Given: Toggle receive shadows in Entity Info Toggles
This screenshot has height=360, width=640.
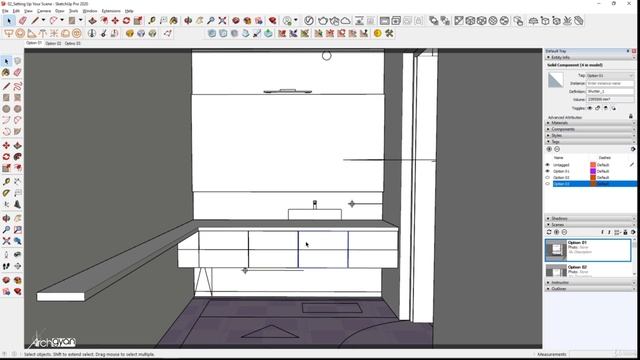Looking at the screenshot, I should [x=605, y=108].
